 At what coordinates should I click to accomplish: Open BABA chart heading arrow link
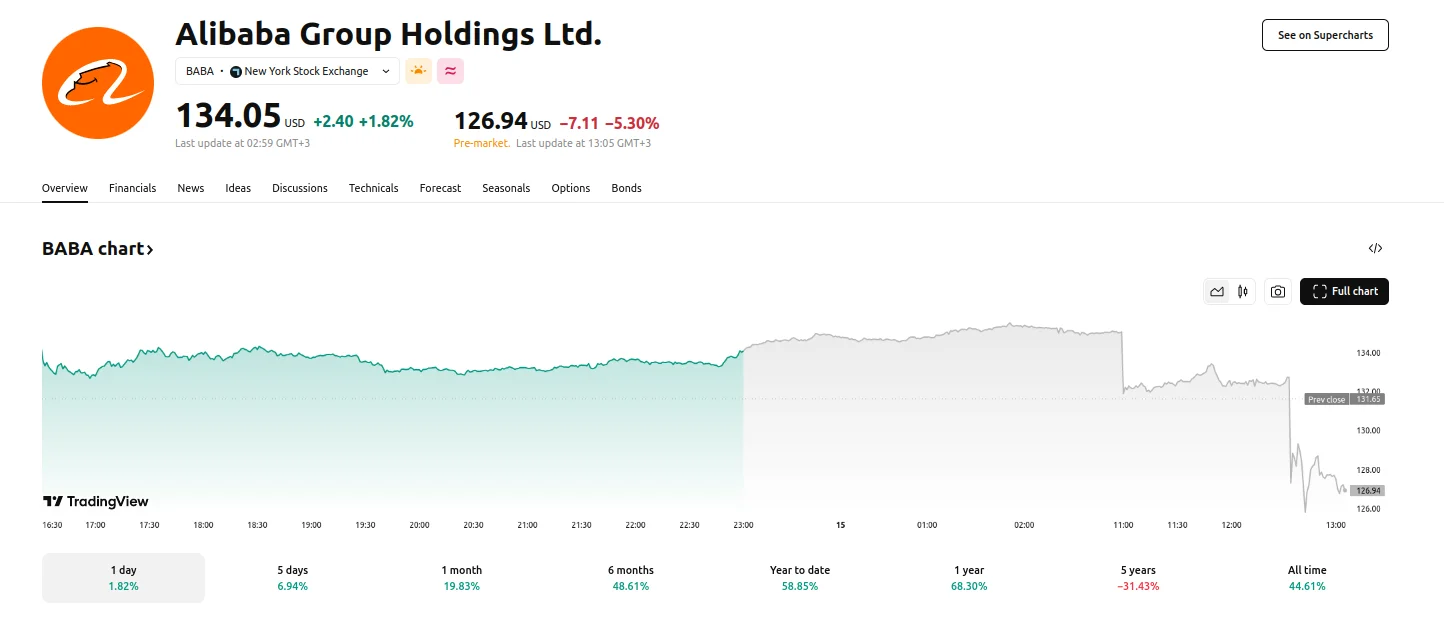point(98,249)
